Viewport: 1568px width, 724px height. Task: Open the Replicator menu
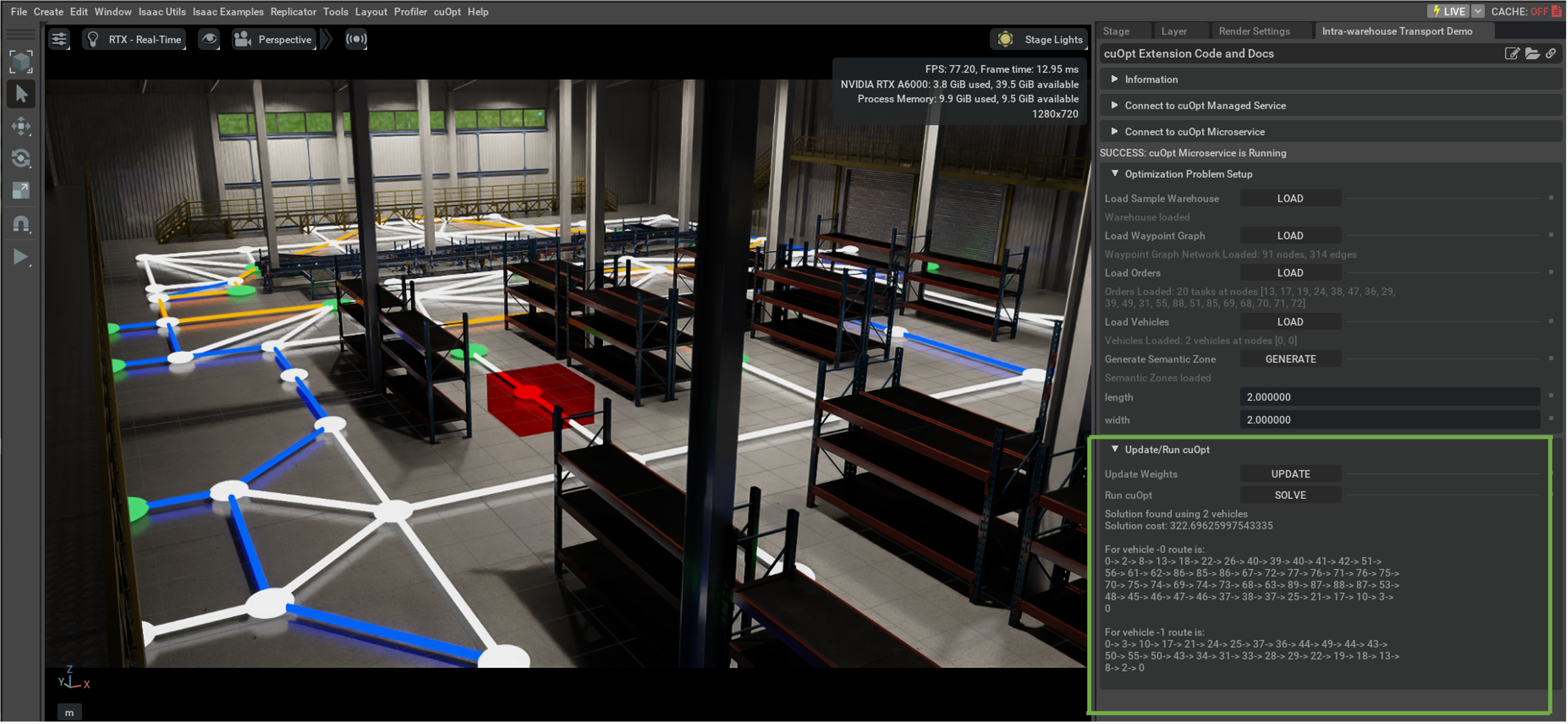tap(294, 12)
